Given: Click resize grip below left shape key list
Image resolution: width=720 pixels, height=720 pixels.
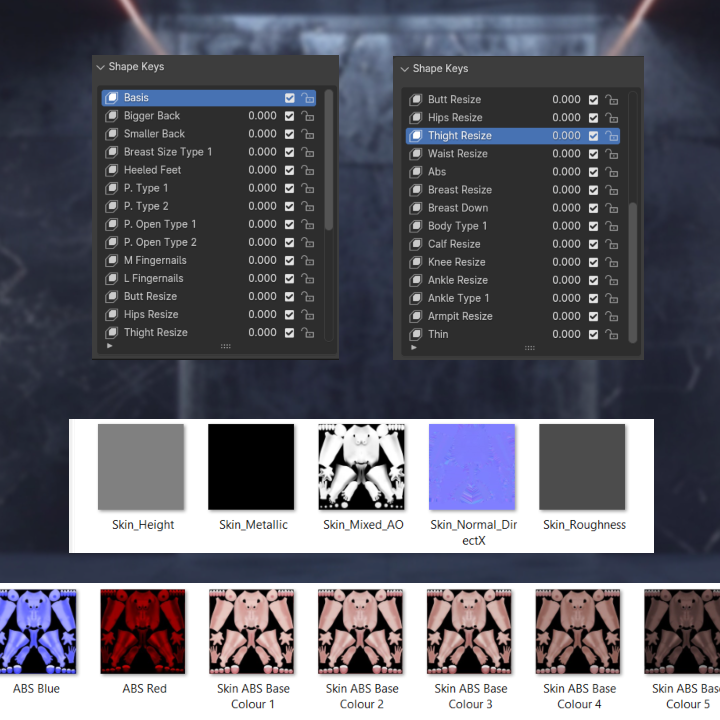Looking at the screenshot, I should point(225,346).
